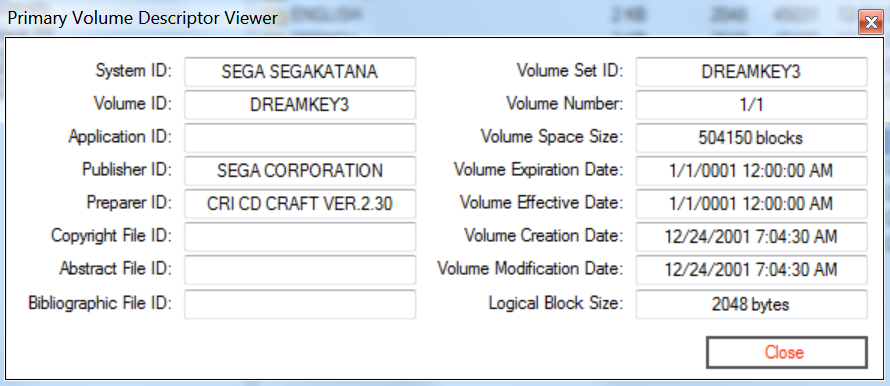890x386 pixels.
Task: Click the Volume Set ID field DREAMKEY3
Action: pyautogui.click(x=751, y=72)
